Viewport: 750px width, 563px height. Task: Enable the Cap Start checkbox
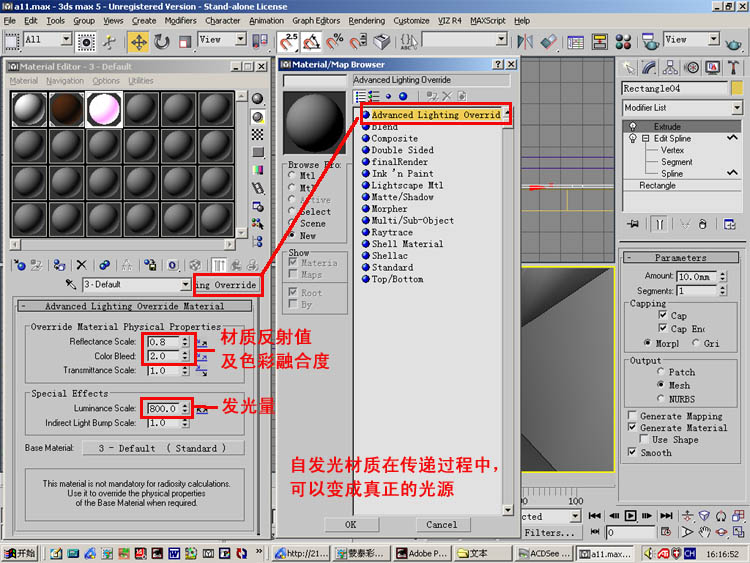coord(662,315)
